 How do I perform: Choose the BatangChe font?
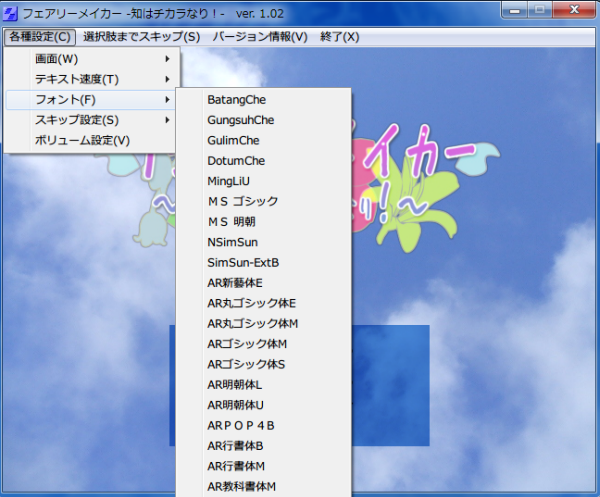pos(237,100)
